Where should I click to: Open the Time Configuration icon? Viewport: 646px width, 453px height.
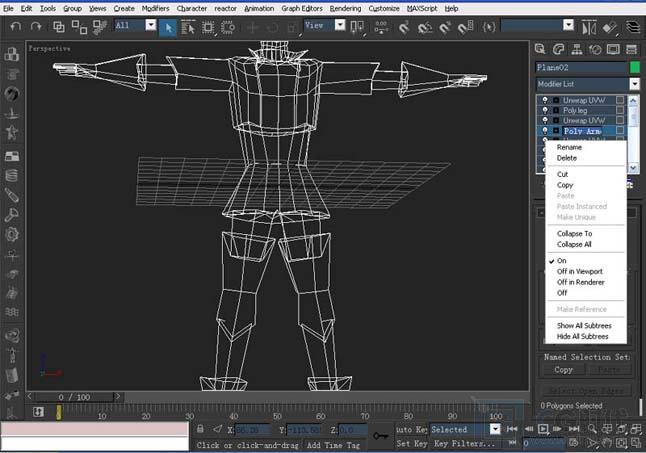[573, 443]
